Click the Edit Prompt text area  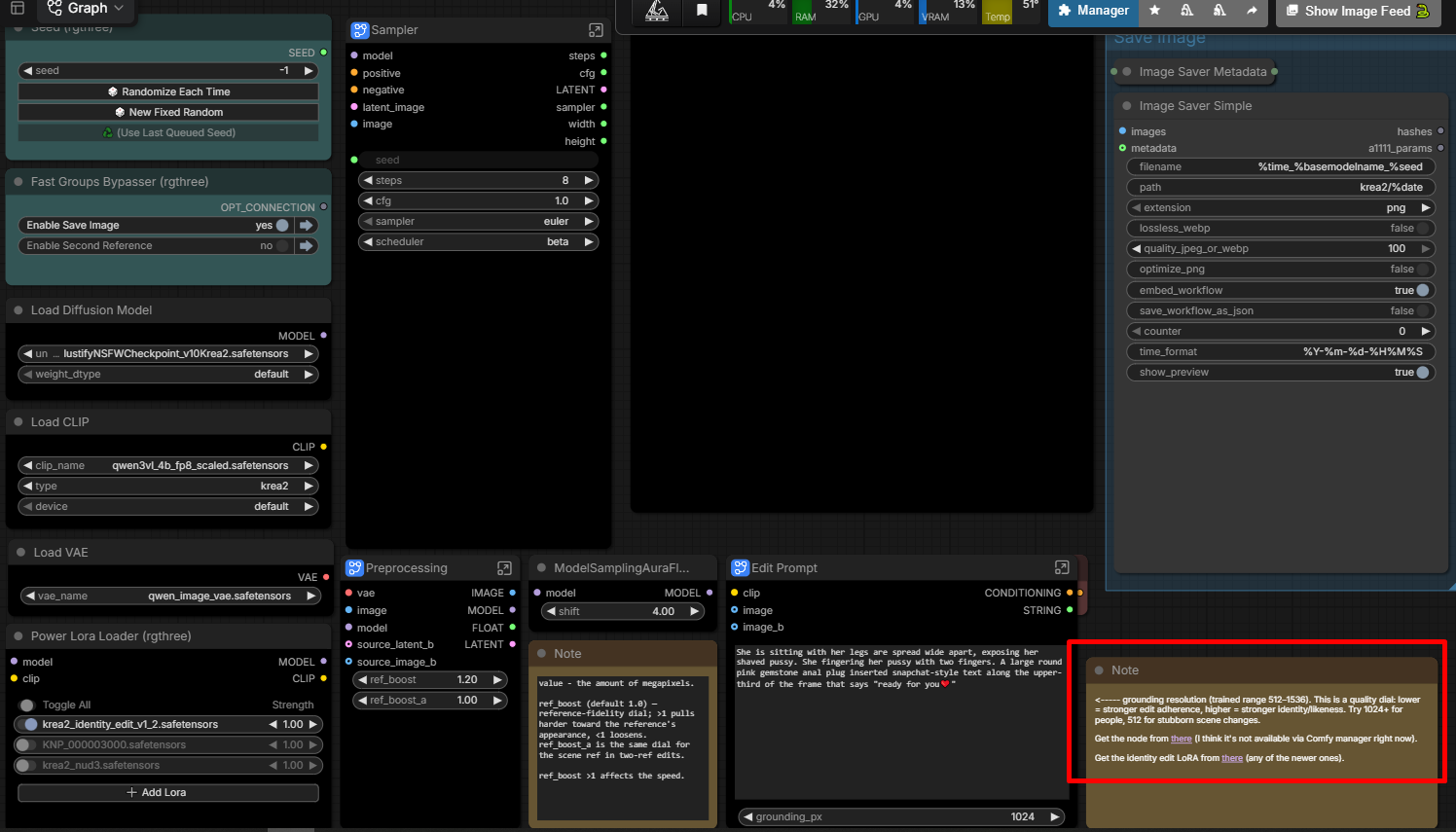899,720
